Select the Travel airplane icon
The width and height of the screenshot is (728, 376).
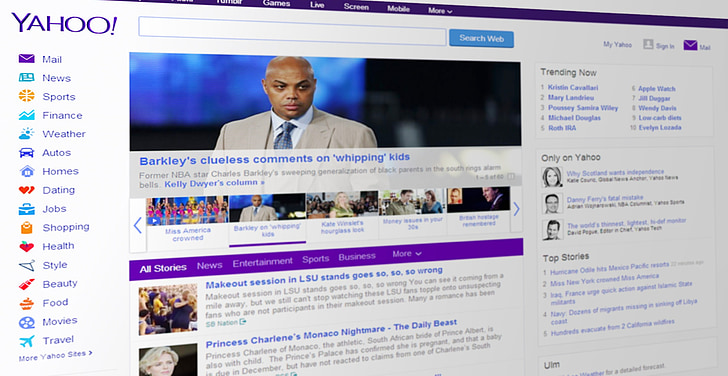(x=26, y=341)
